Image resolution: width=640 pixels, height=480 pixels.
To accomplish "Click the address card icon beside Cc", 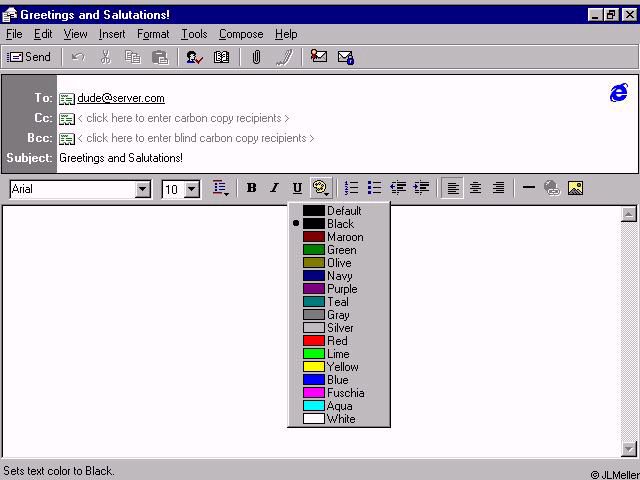I will click(x=67, y=119).
